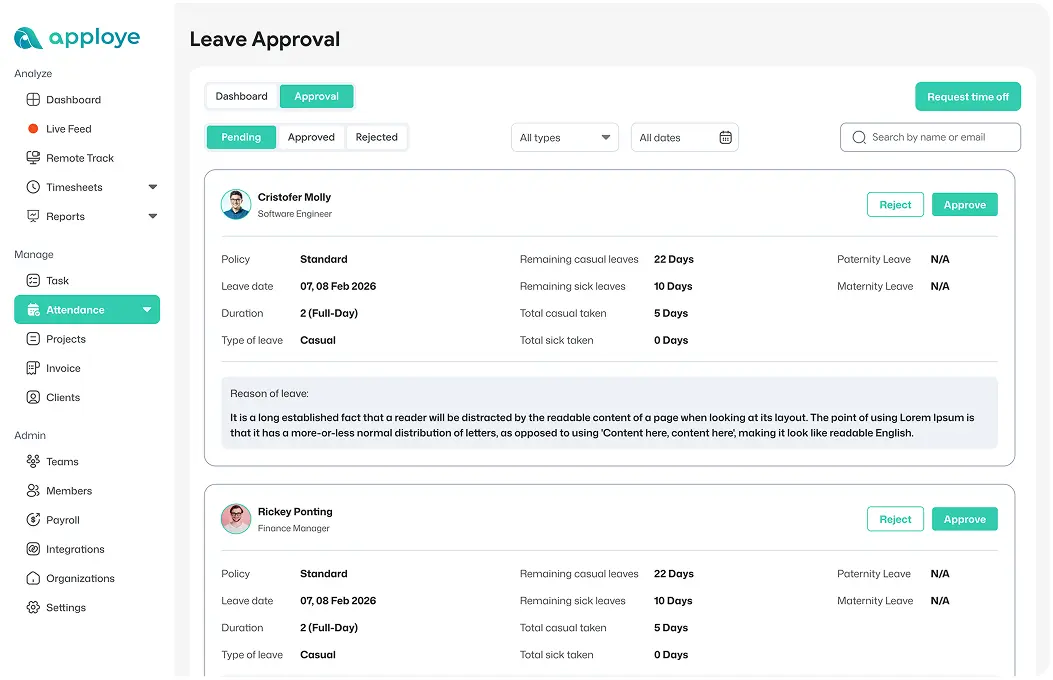
Task: Click Reason of leave label
Action: pyautogui.click(x=269, y=393)
